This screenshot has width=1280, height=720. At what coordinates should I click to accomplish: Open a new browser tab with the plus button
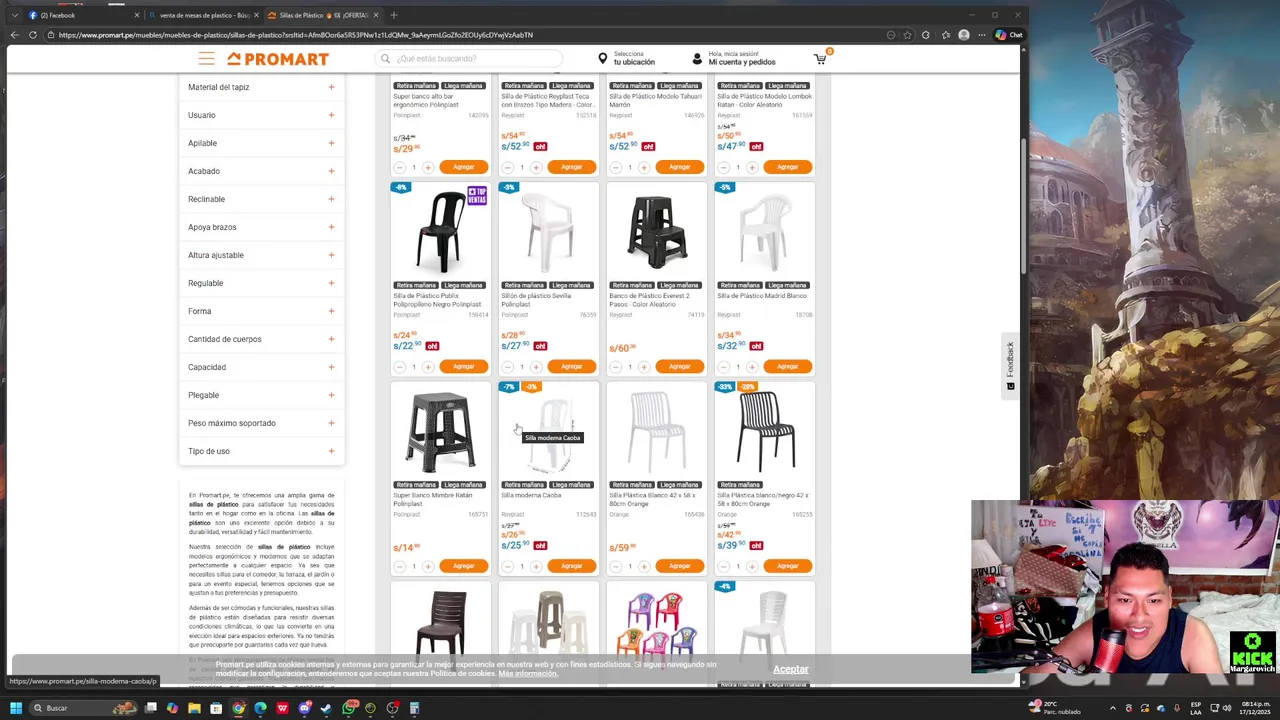(394, 15)
